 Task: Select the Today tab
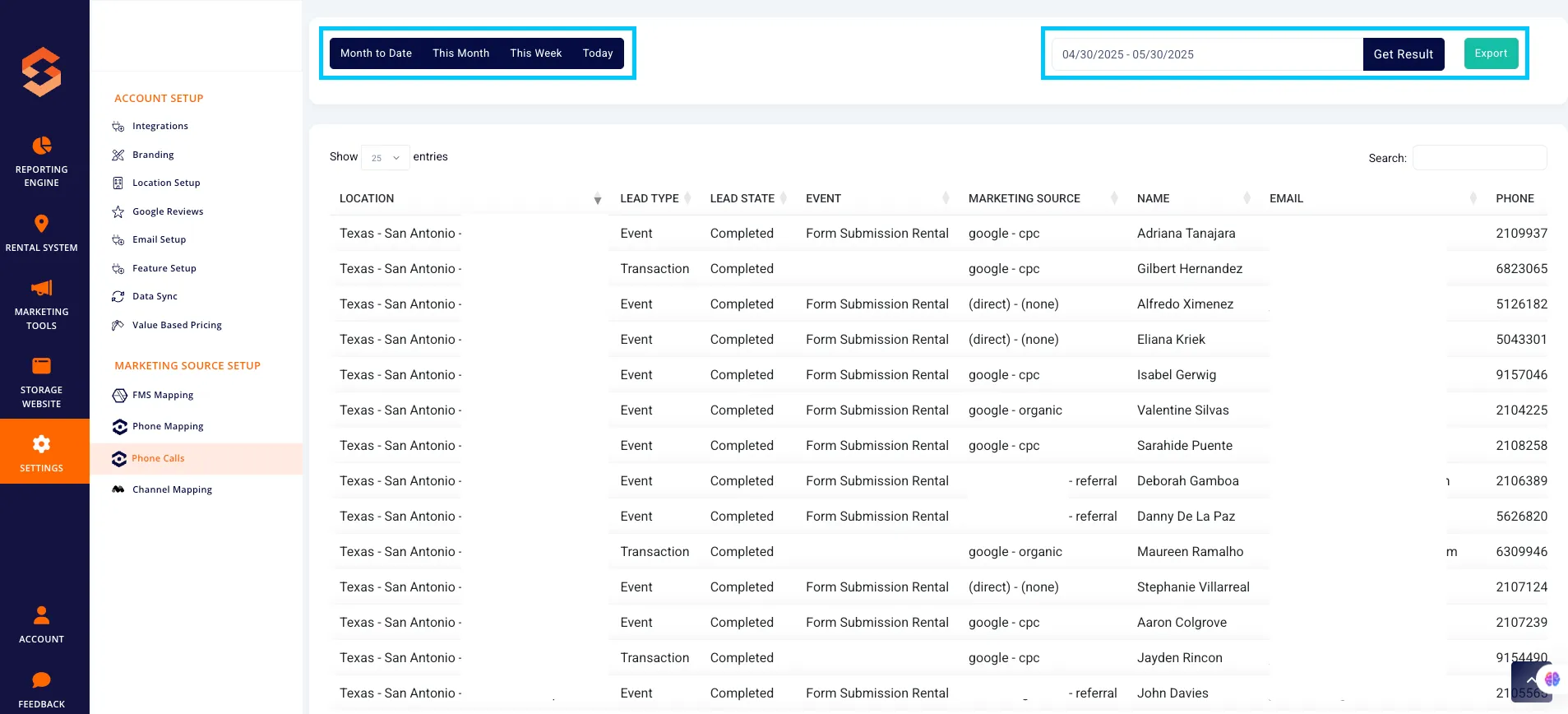click(x=598, y=53)
